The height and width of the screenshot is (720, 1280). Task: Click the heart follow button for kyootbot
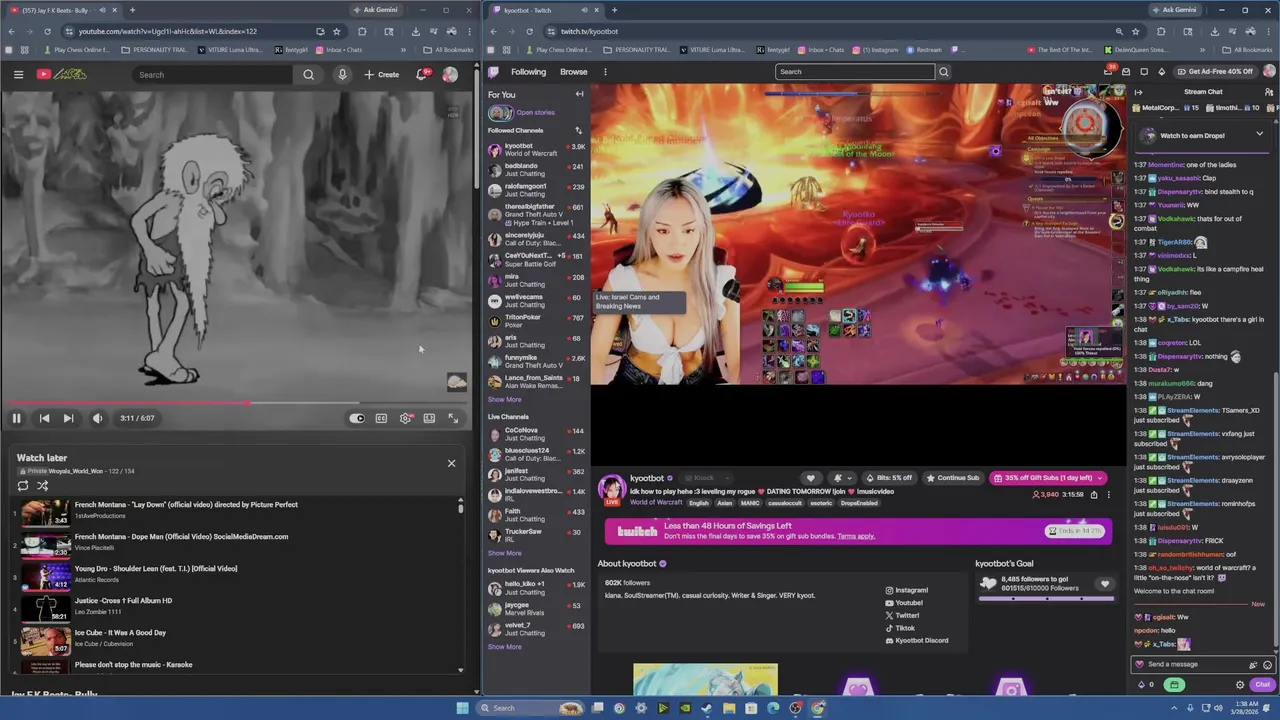coord(811,478)
